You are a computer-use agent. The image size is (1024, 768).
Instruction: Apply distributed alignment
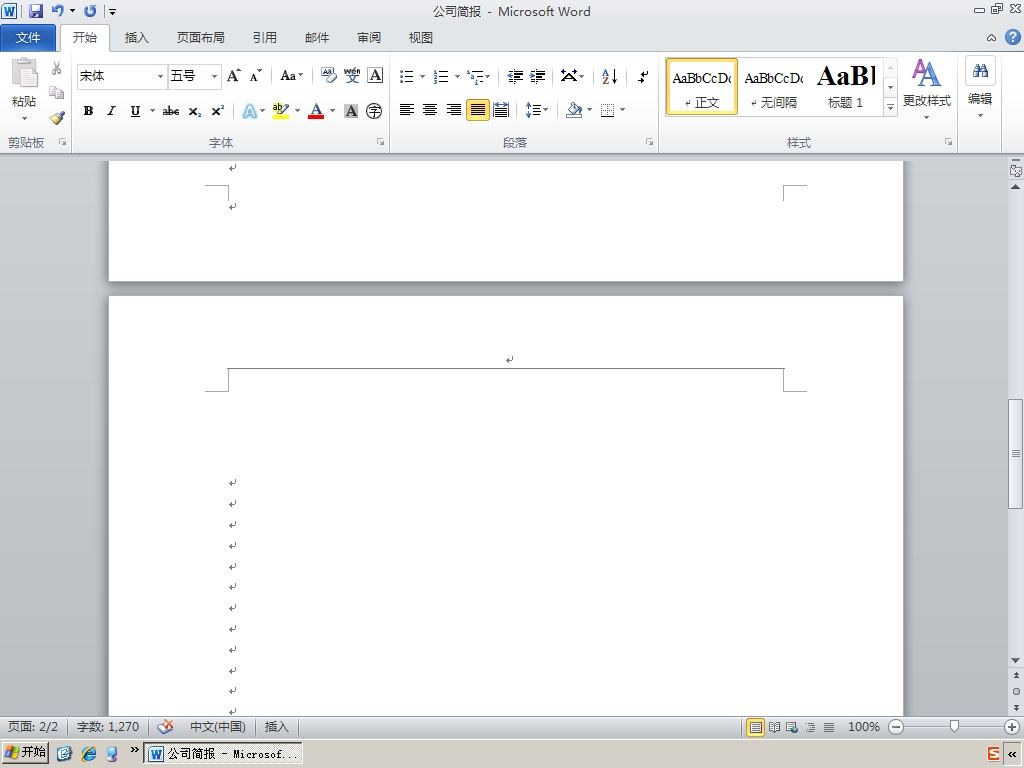coord(501,110)
